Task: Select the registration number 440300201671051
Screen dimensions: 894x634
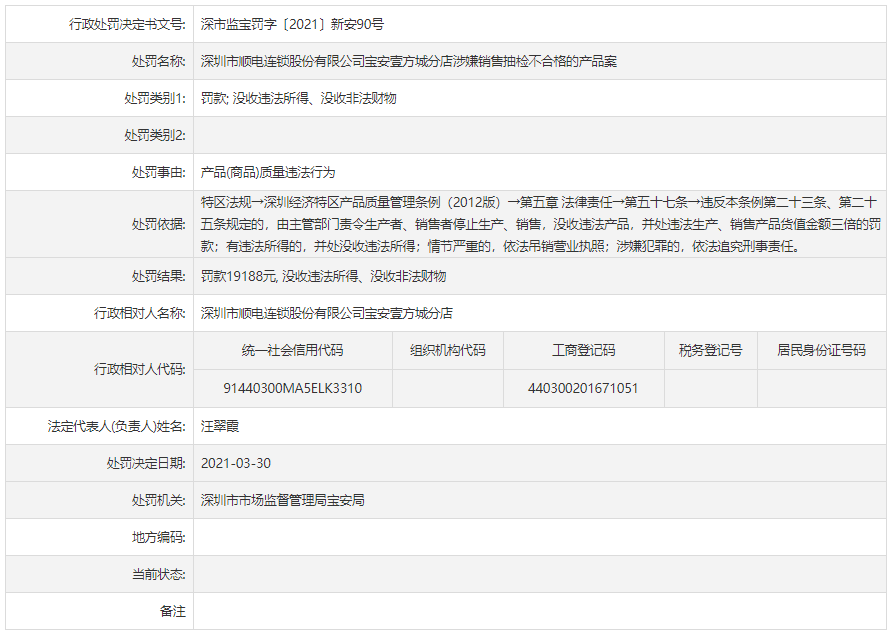Action: 583,388
